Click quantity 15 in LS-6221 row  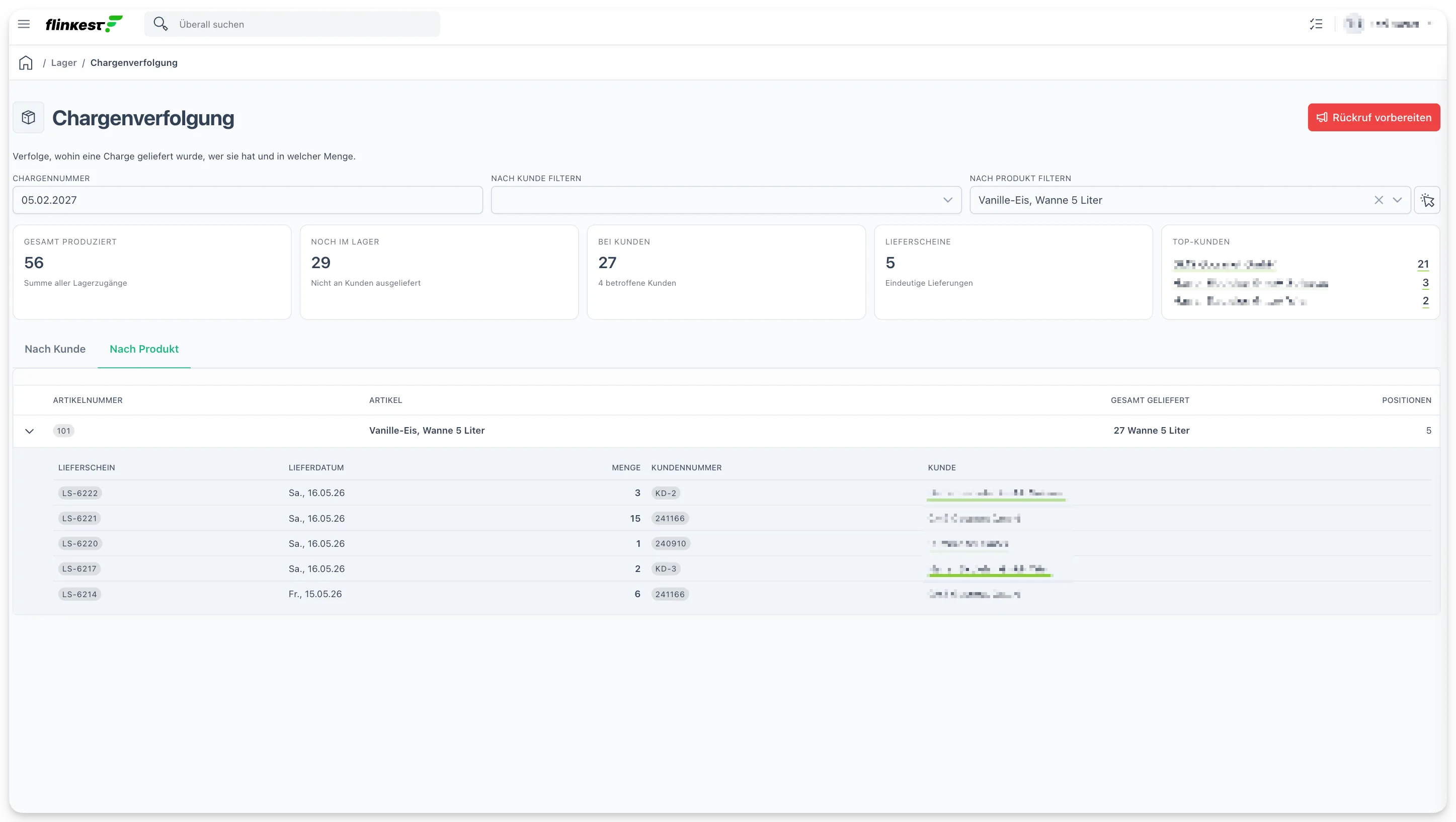point(635,519)
